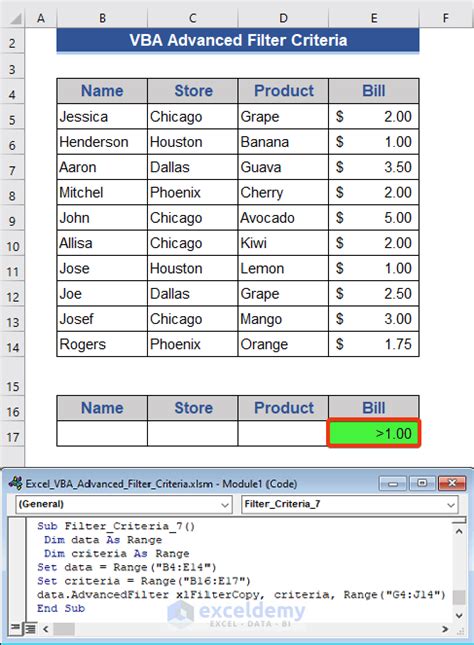Select Phoenix store cell in Mitchel's row
The width and height of the screenshot is (474, 645).
pyautogui.click(x=193, y=193)
